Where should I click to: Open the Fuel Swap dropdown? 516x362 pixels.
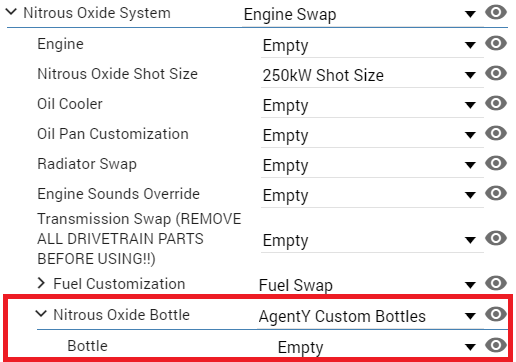coord(370,285)
